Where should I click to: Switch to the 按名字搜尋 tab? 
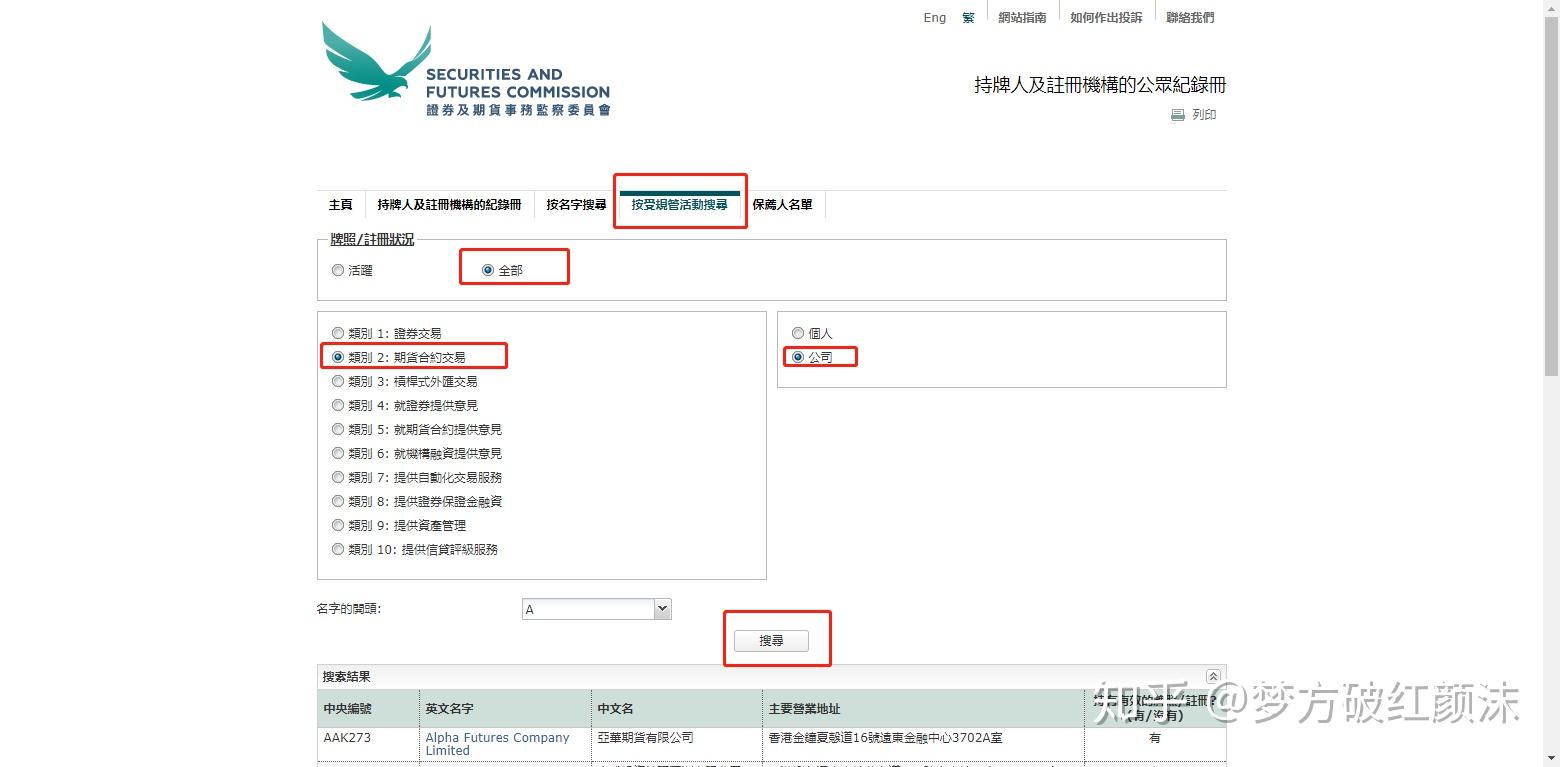576,205
